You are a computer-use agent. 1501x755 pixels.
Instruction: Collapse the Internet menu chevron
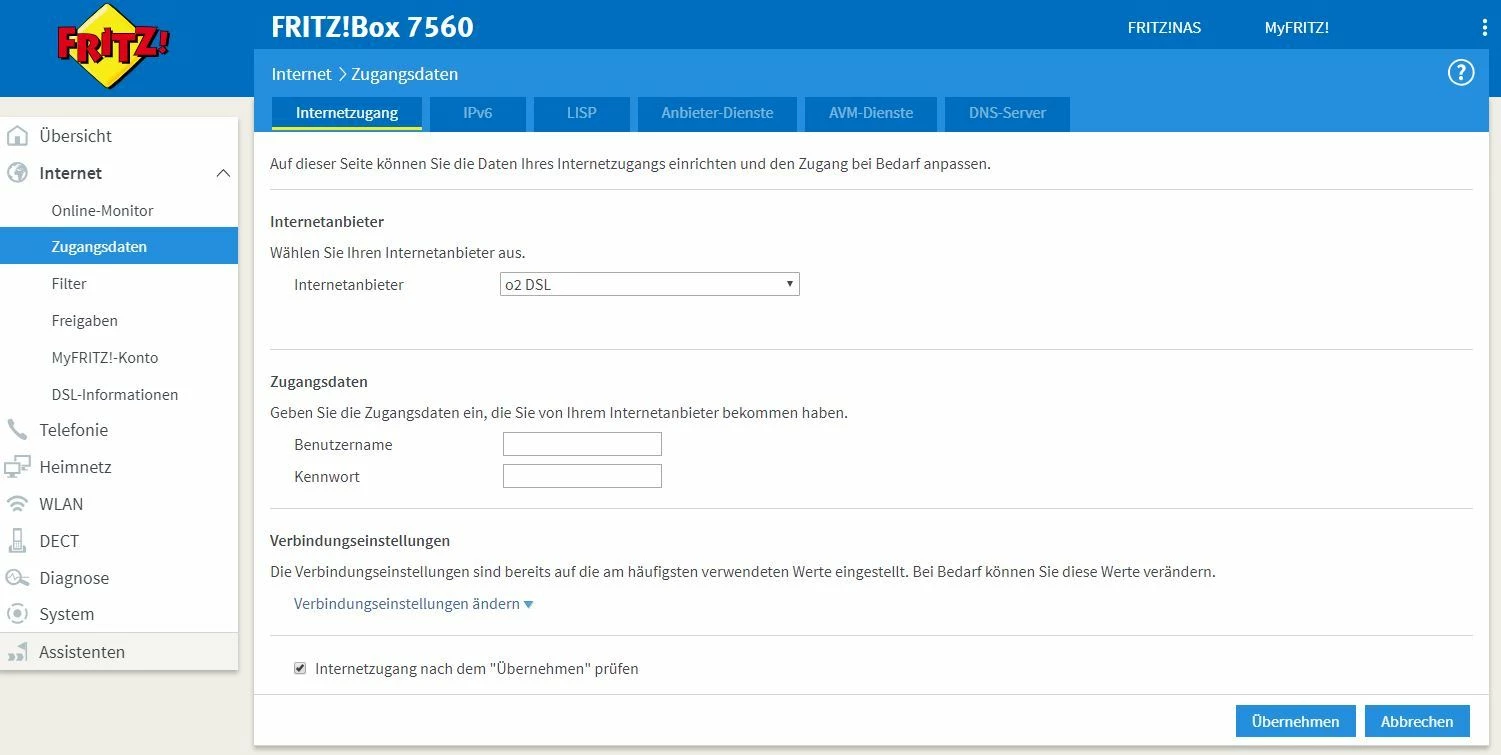point(223,173)
